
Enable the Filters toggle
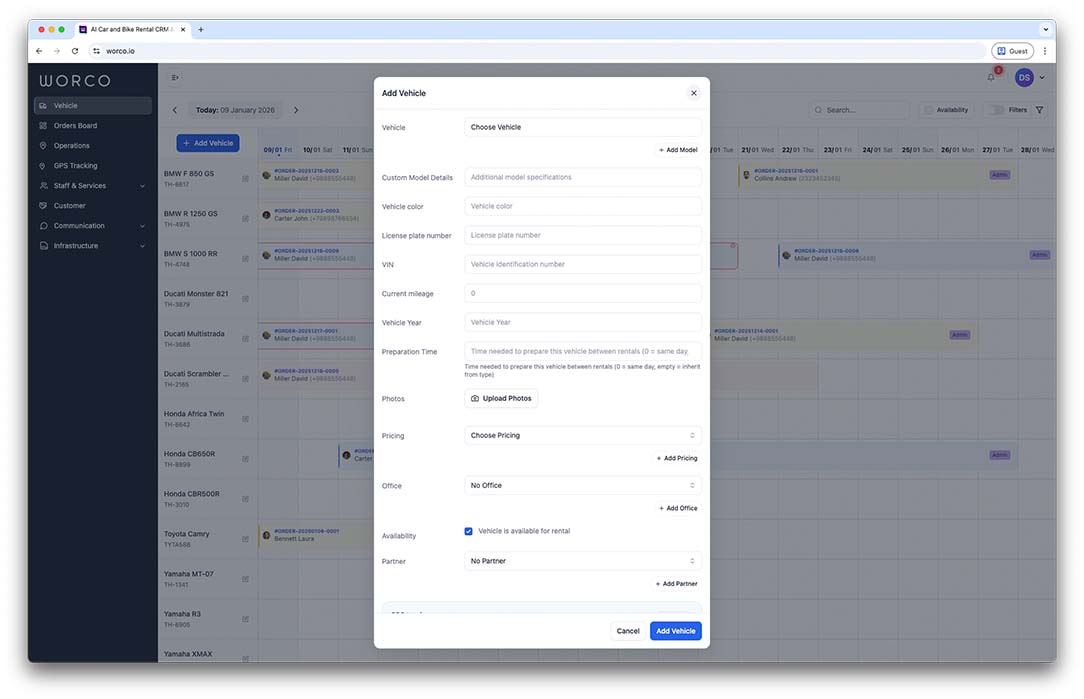(x=995, y=110)
